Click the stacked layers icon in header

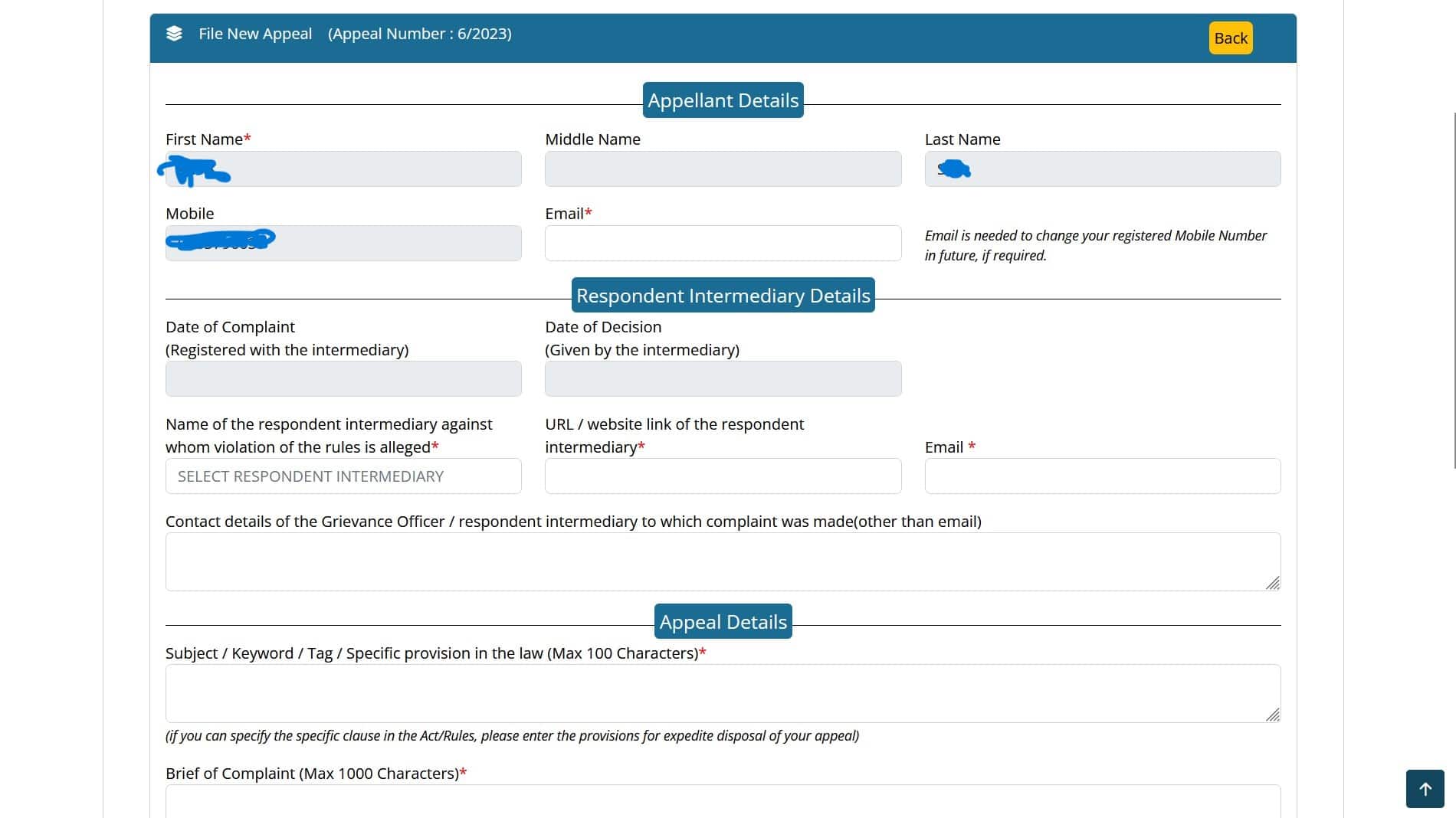174,34
